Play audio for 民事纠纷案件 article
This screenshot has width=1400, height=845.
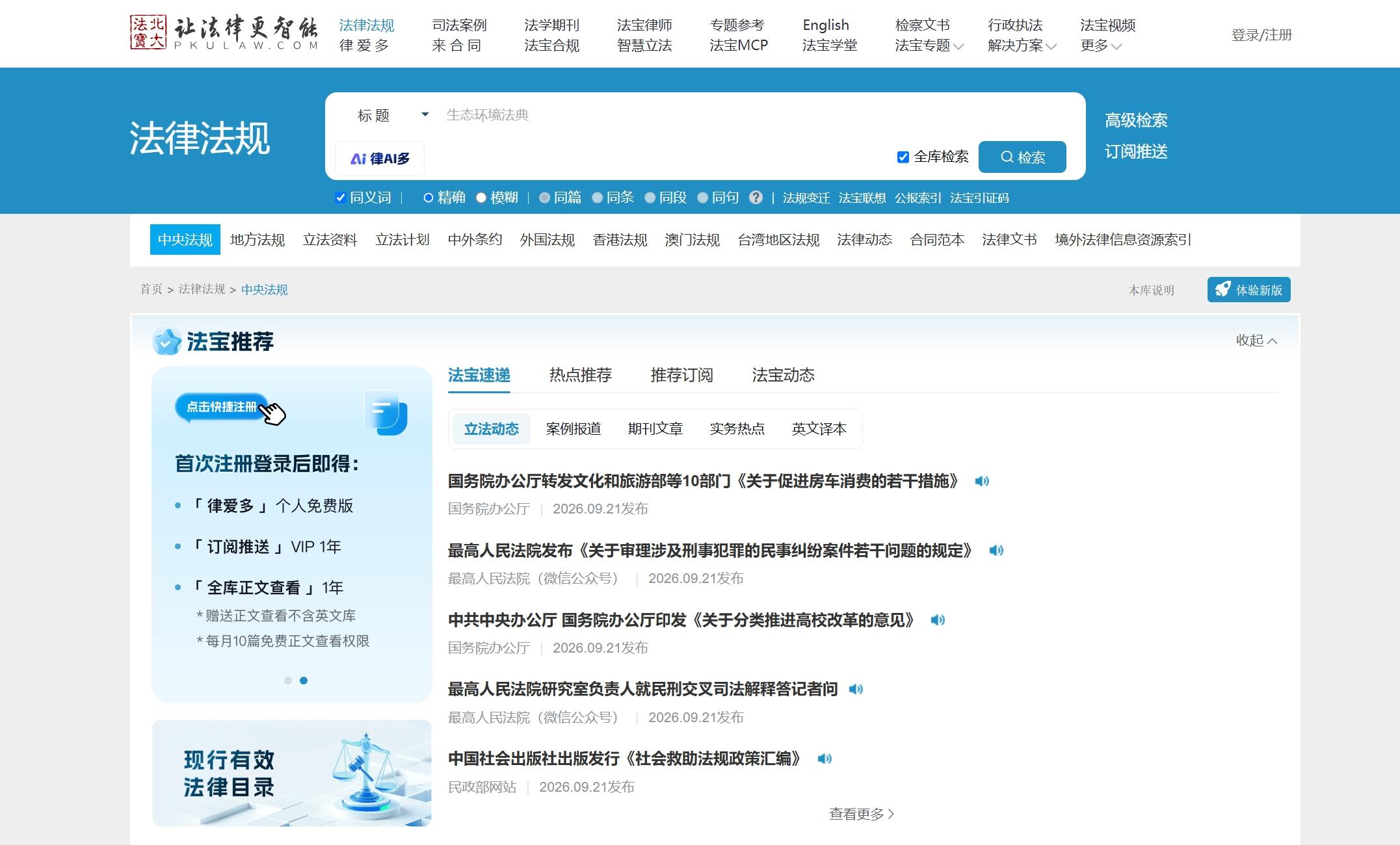[x=996, y=551]
